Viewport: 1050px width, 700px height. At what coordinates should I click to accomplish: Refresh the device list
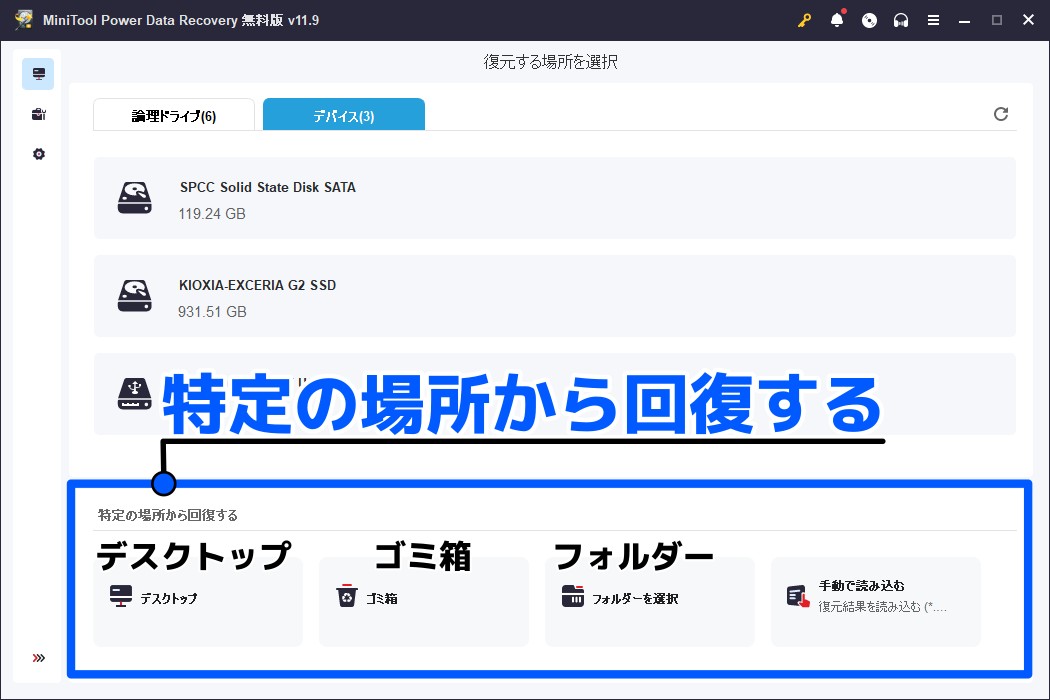[x=1001, y=114]
